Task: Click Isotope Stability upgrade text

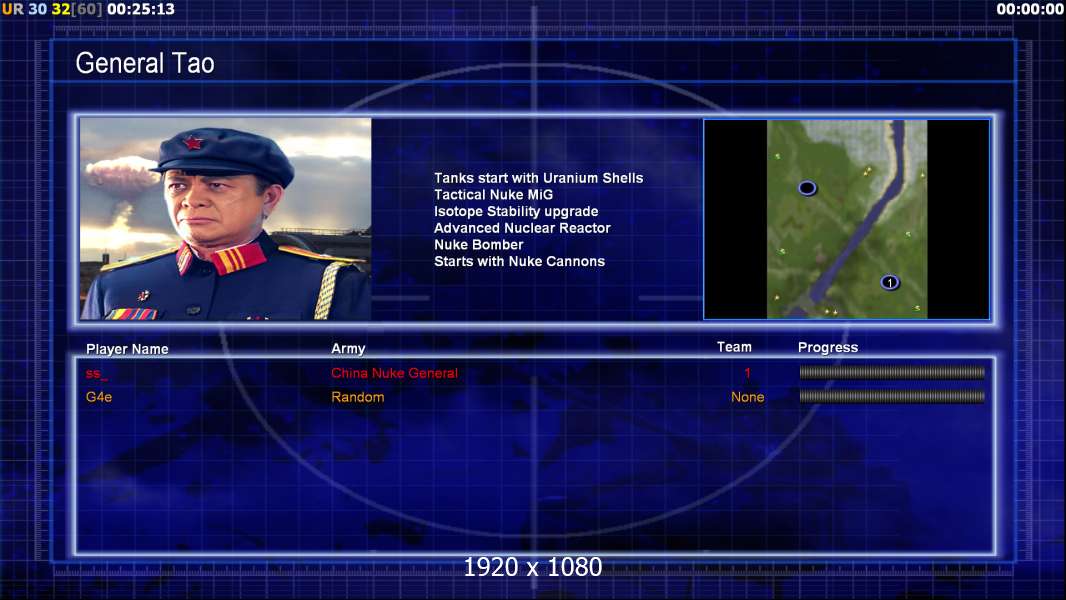Action: click(x=516, y=211)
